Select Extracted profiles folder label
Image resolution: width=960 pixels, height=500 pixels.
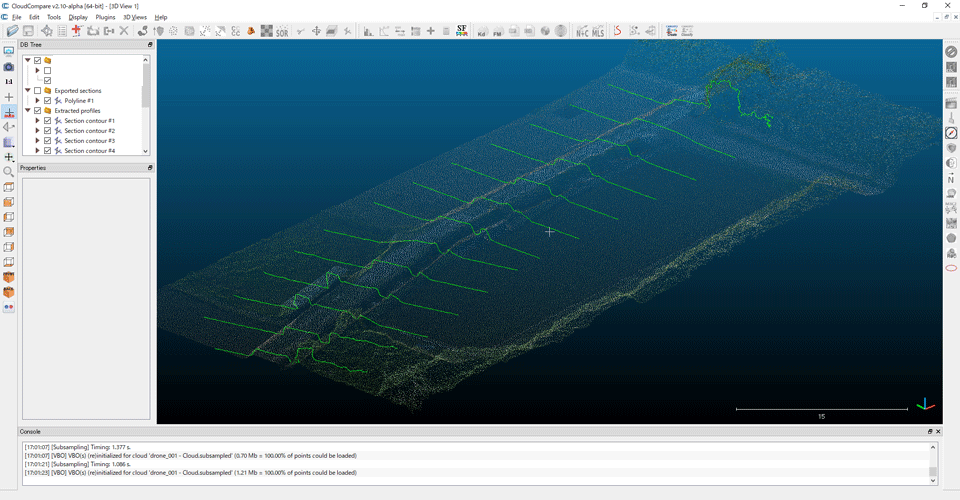pyautogui.click(x=77, y=111)
